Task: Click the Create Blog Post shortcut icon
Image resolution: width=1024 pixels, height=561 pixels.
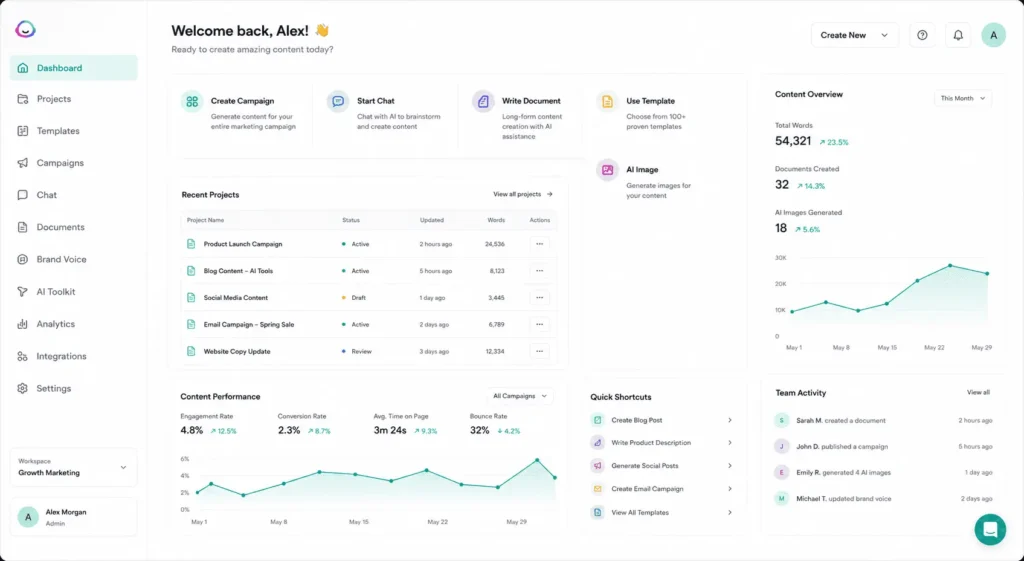Action: pyautogui.click(x=598, y=420)
